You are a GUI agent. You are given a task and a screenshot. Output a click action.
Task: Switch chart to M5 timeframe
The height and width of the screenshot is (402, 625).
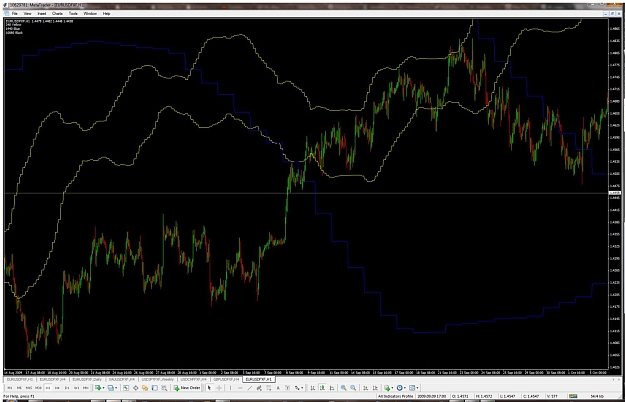(19, 388)
